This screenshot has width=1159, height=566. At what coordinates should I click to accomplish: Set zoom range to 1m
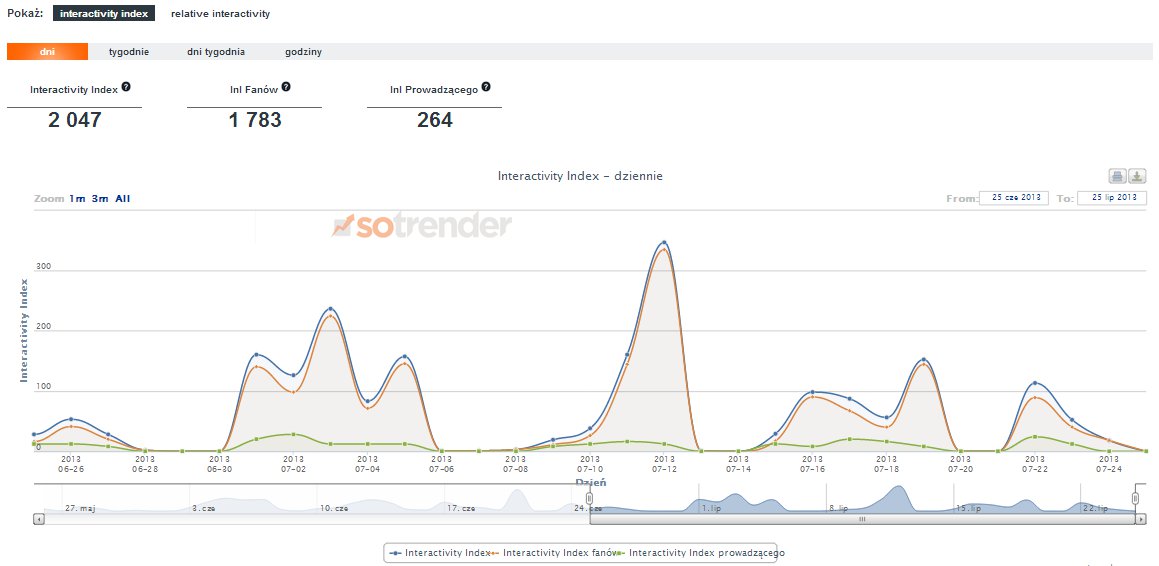pyautogui.click(x=77, y=199)
